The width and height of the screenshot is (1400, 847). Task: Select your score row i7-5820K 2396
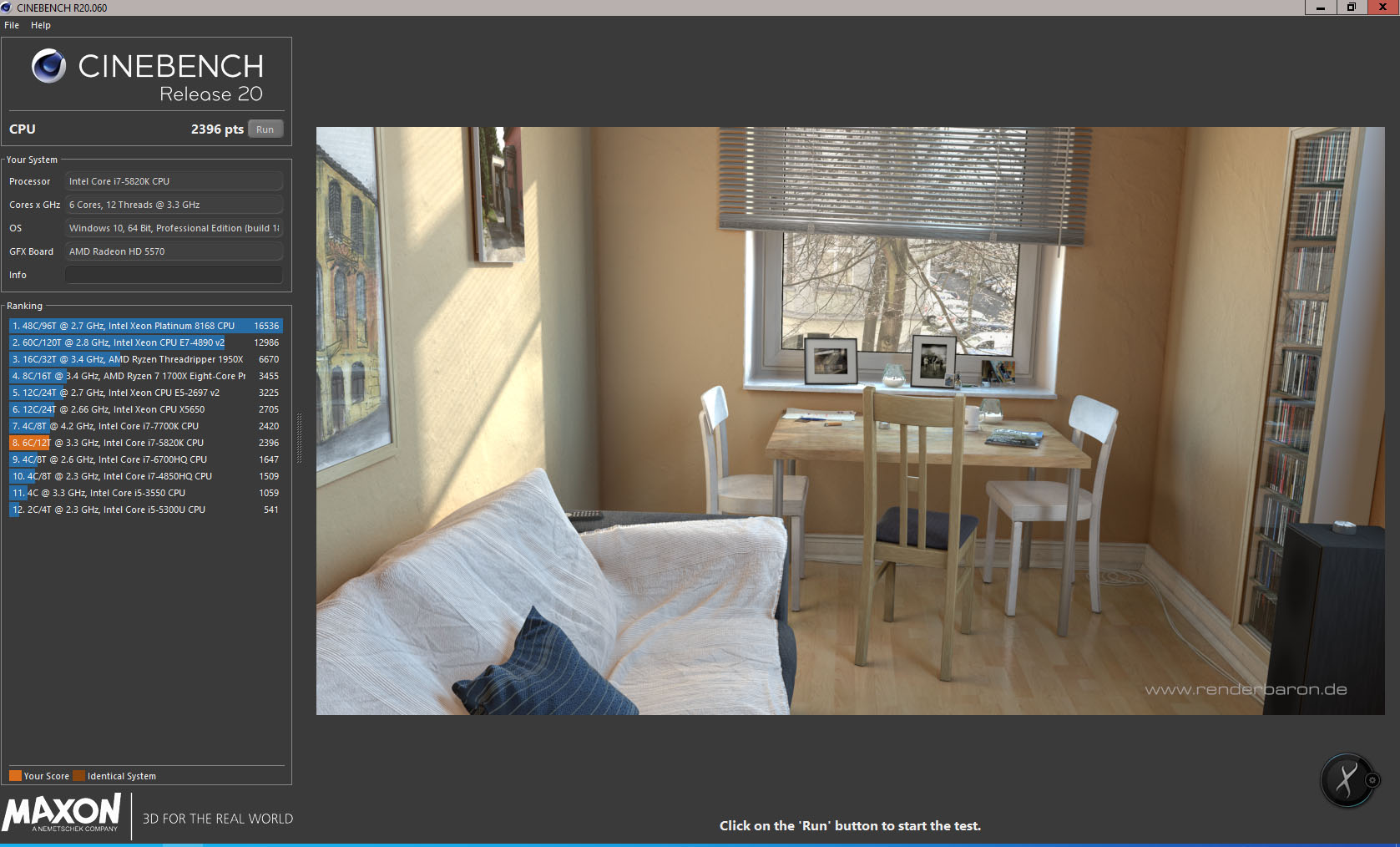146,443
